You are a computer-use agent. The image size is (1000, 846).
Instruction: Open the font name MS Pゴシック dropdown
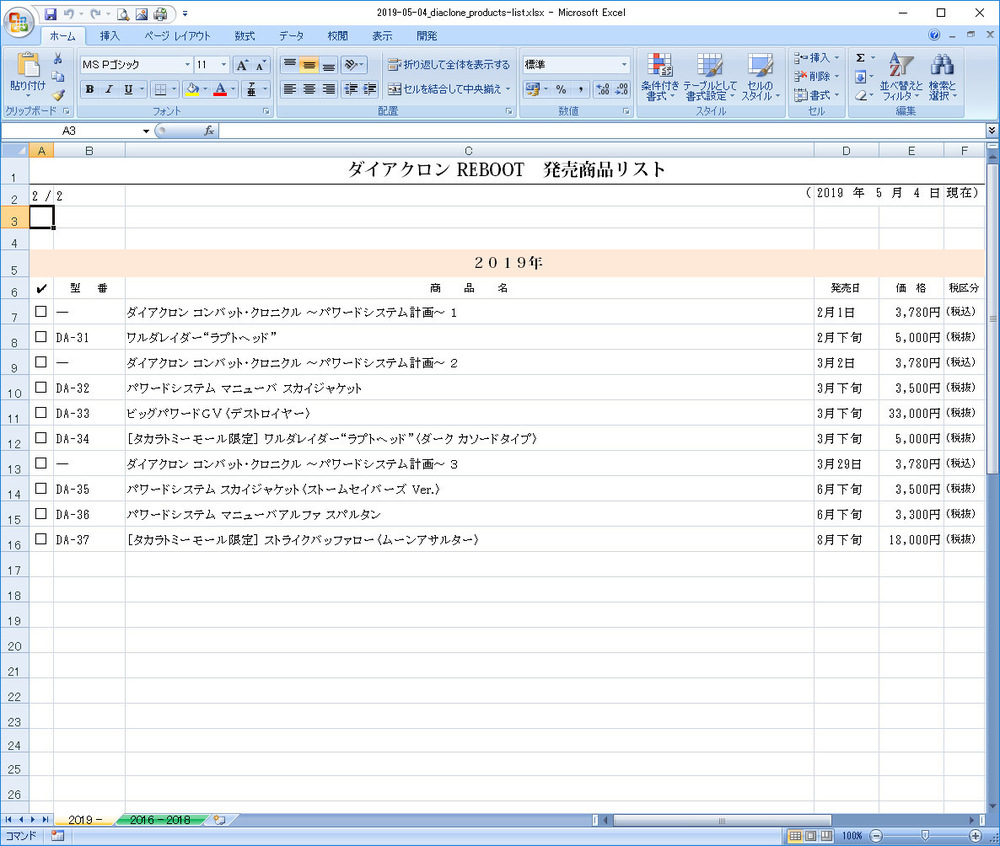coord(188,65)
